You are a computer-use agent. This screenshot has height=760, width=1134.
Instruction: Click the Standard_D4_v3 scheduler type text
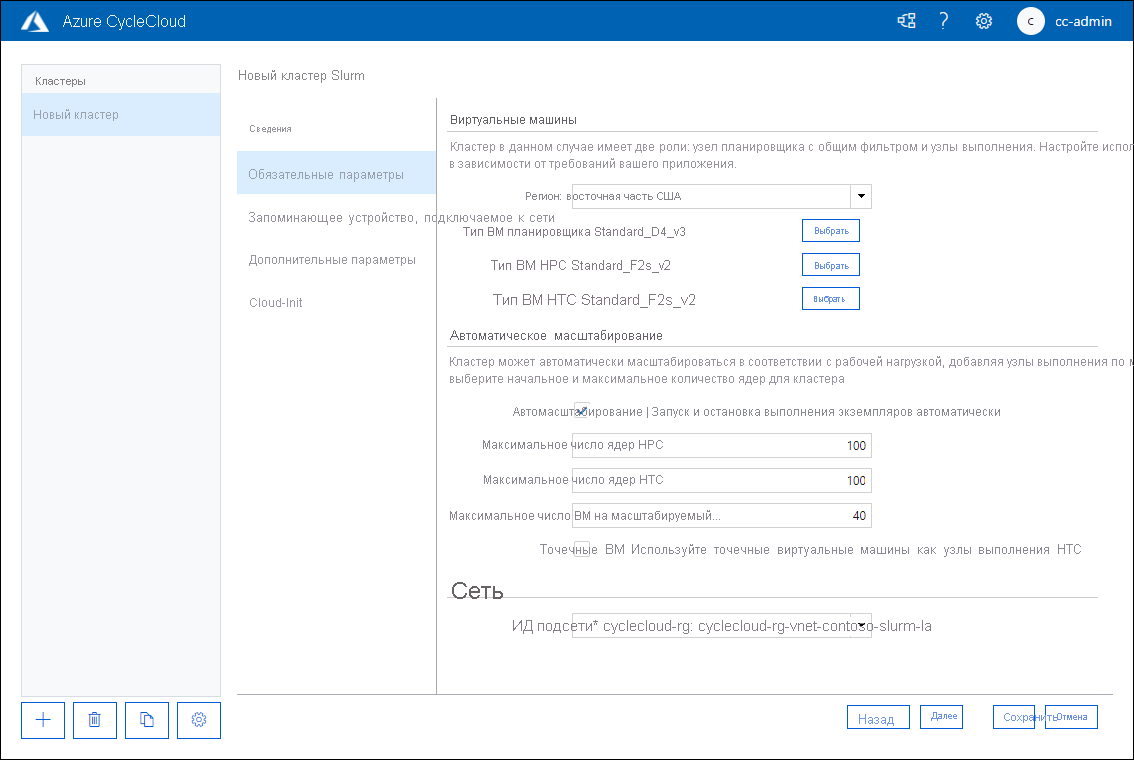(639, 231)
